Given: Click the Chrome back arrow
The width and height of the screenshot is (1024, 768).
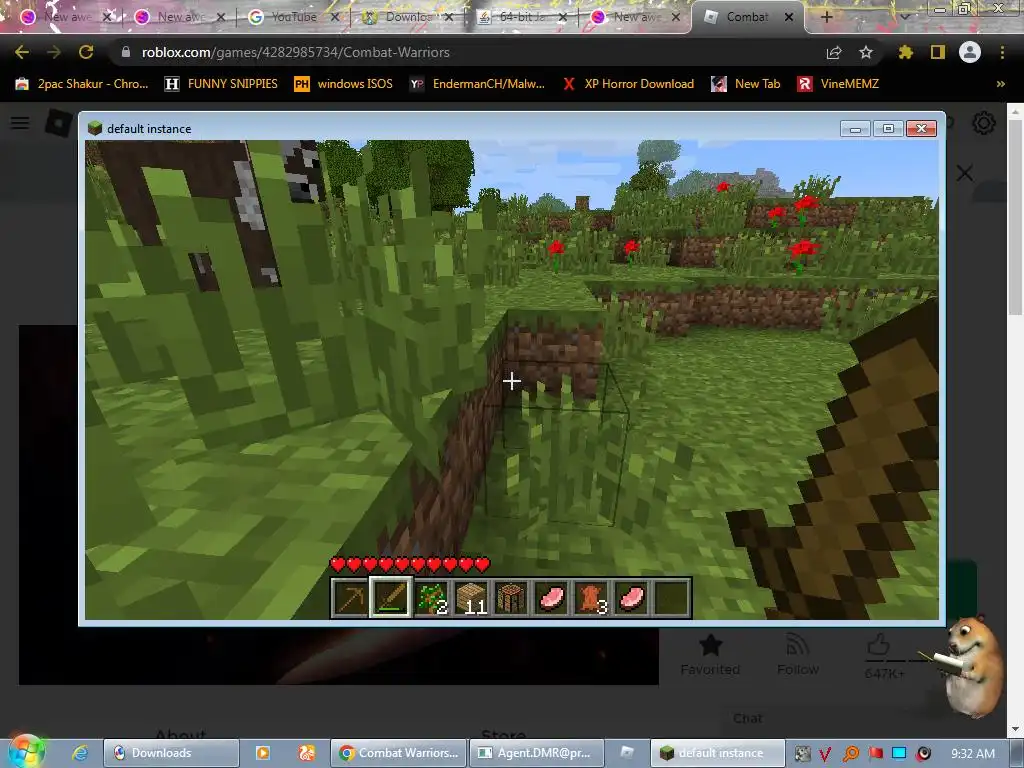Looking at the screenshot, I should tap(22, 52).
